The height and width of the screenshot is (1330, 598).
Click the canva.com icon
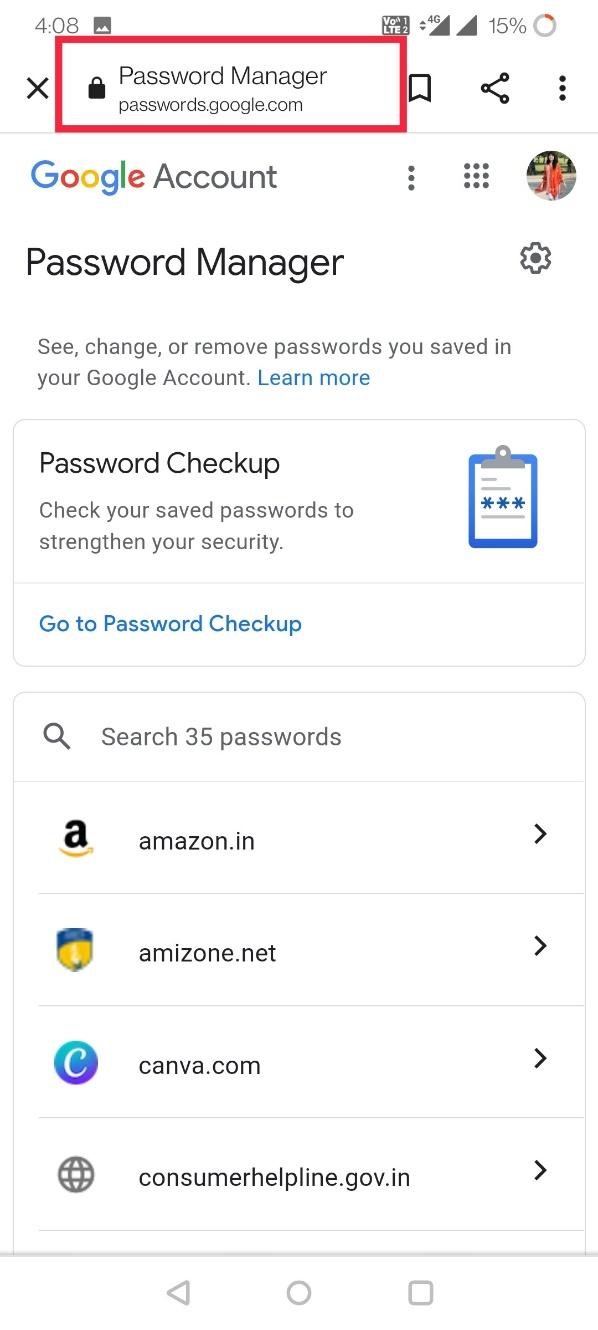click(x=76, y=1063)
